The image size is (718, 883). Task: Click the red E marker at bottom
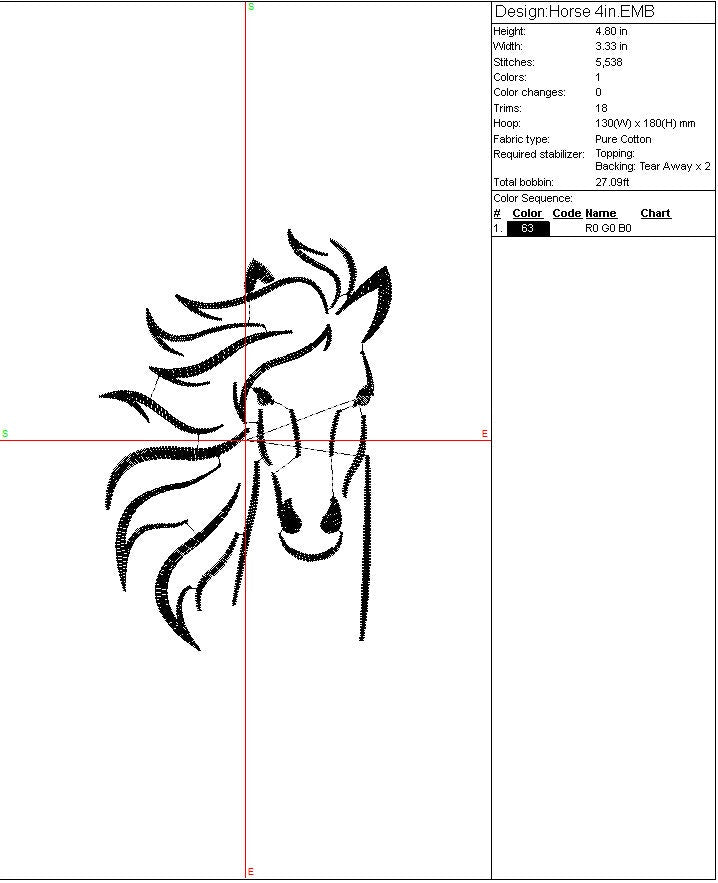(x=250, y=872)
